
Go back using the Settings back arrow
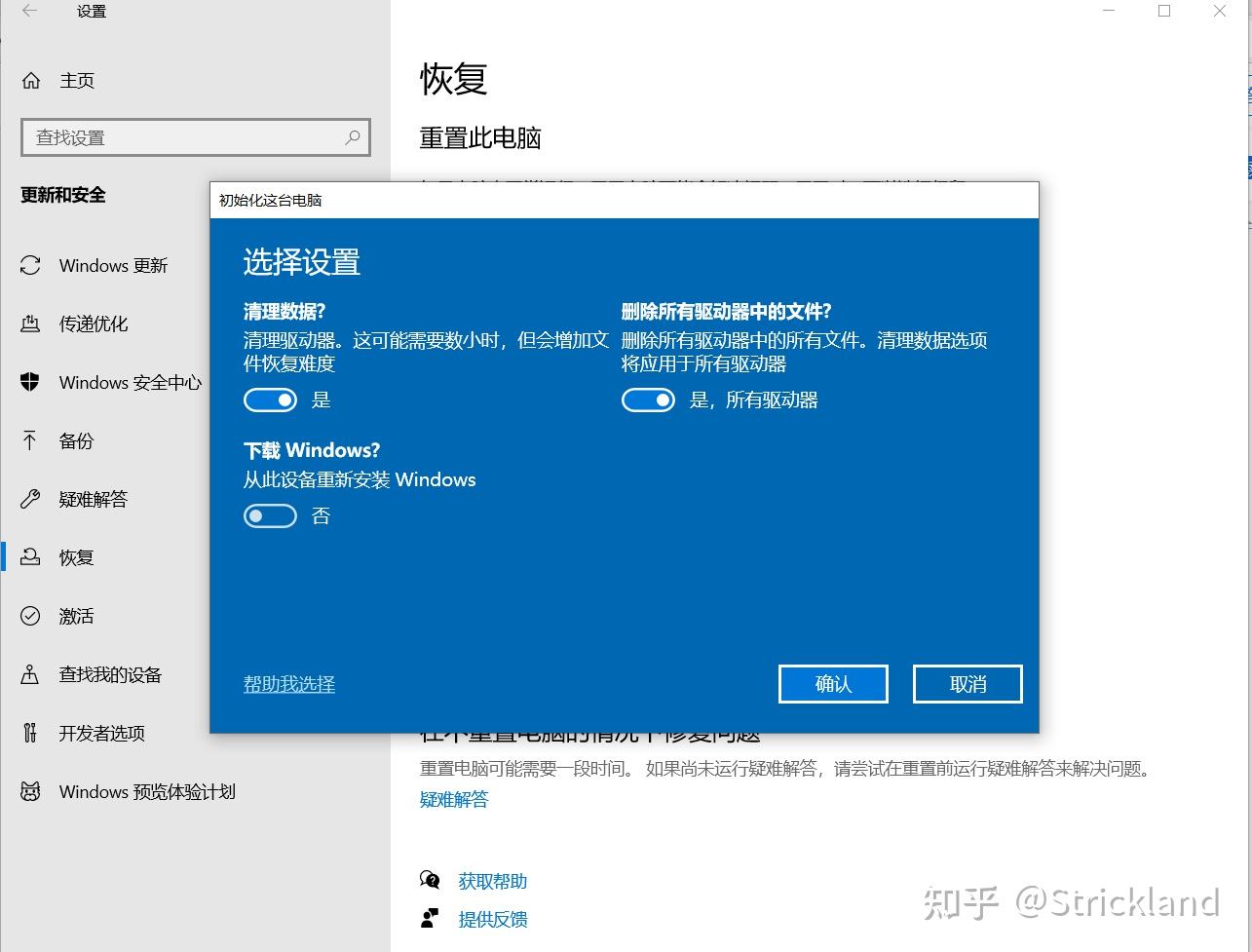click(x=30, y=12)
